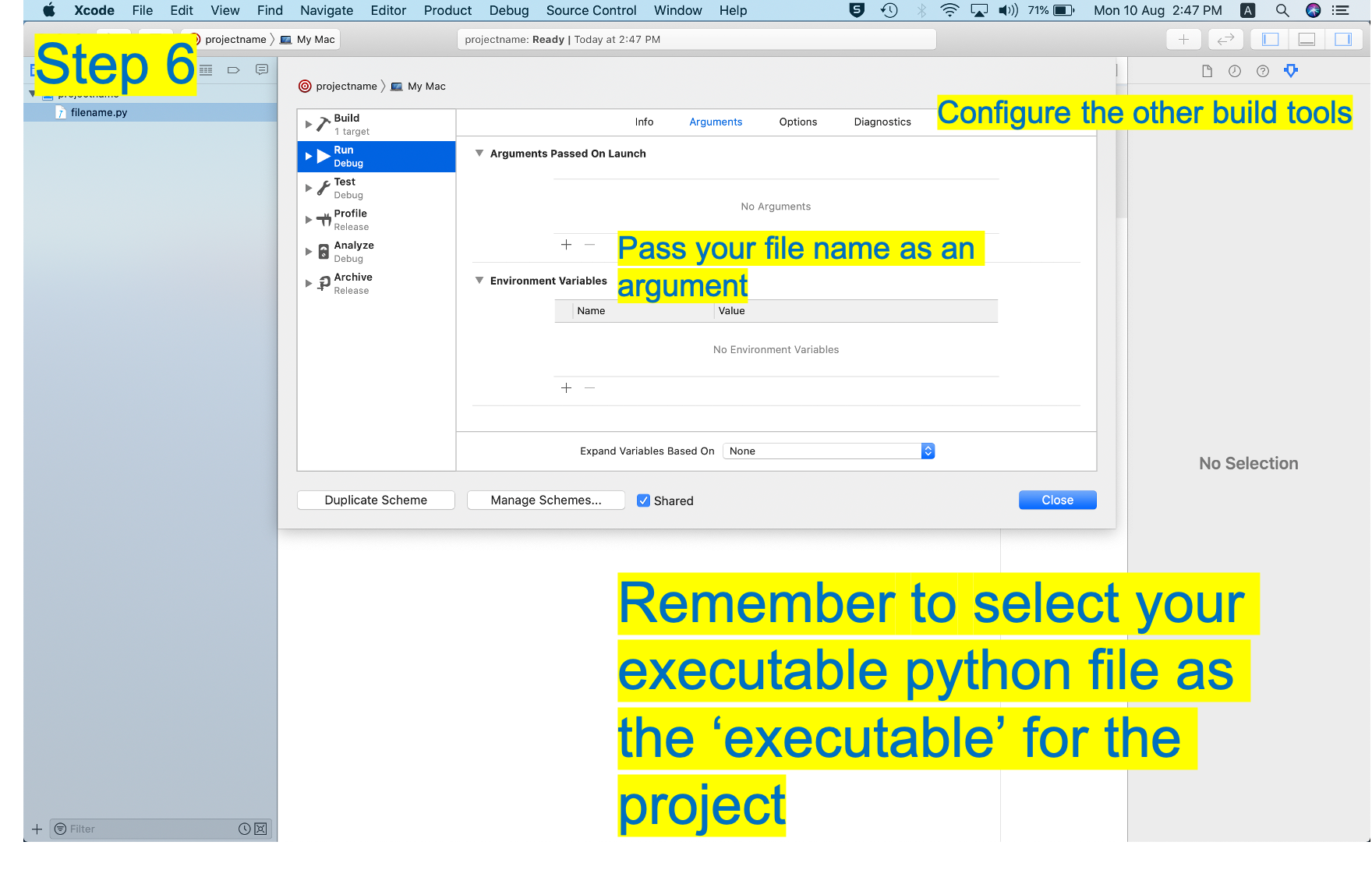The height and width of the screenshot is (870, 1372).
Task: Collapse Environment Variables section
Action: (x=479, y=281)
